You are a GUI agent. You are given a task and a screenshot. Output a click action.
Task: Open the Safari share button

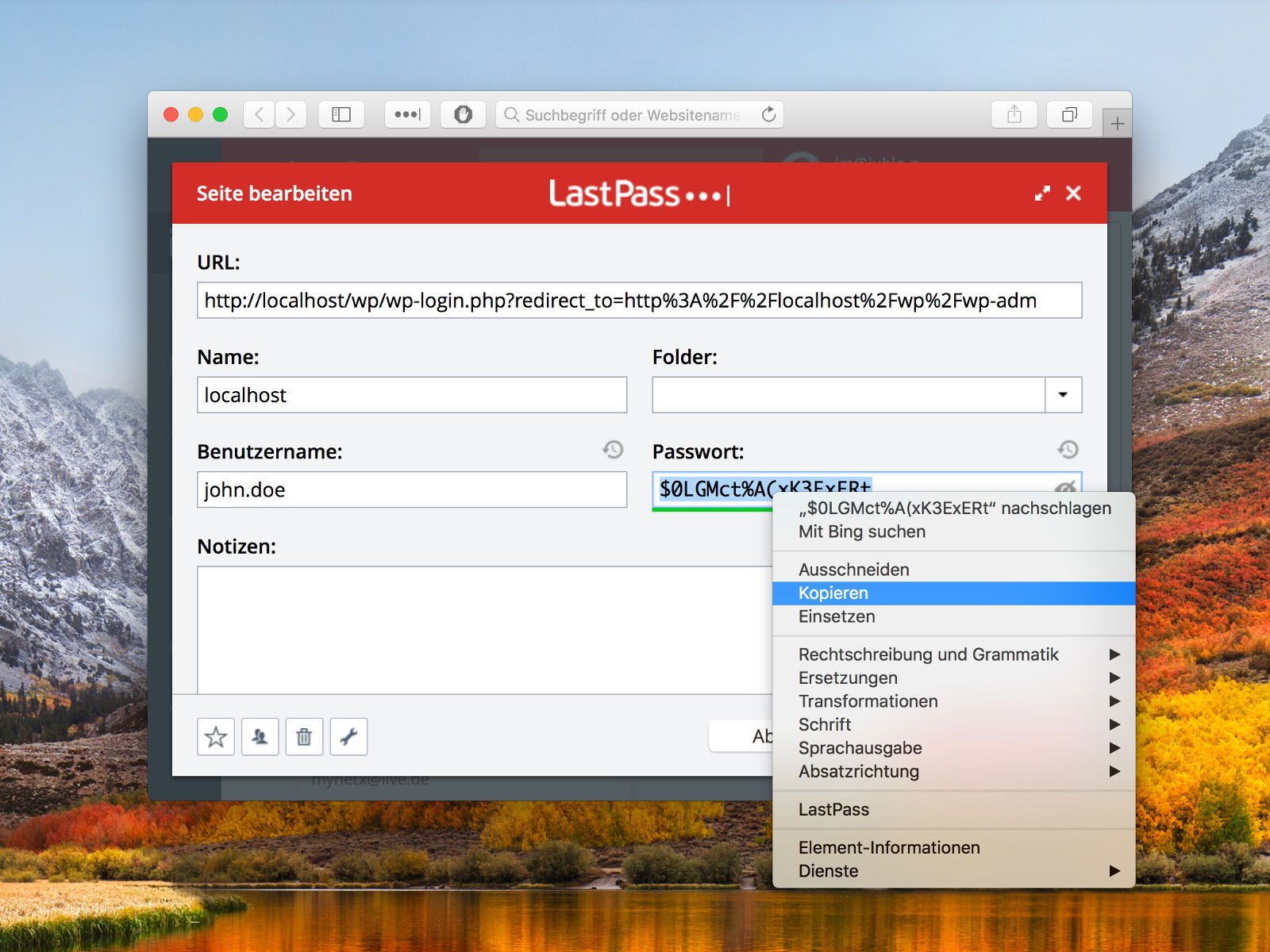click(x=1014, y=114)
